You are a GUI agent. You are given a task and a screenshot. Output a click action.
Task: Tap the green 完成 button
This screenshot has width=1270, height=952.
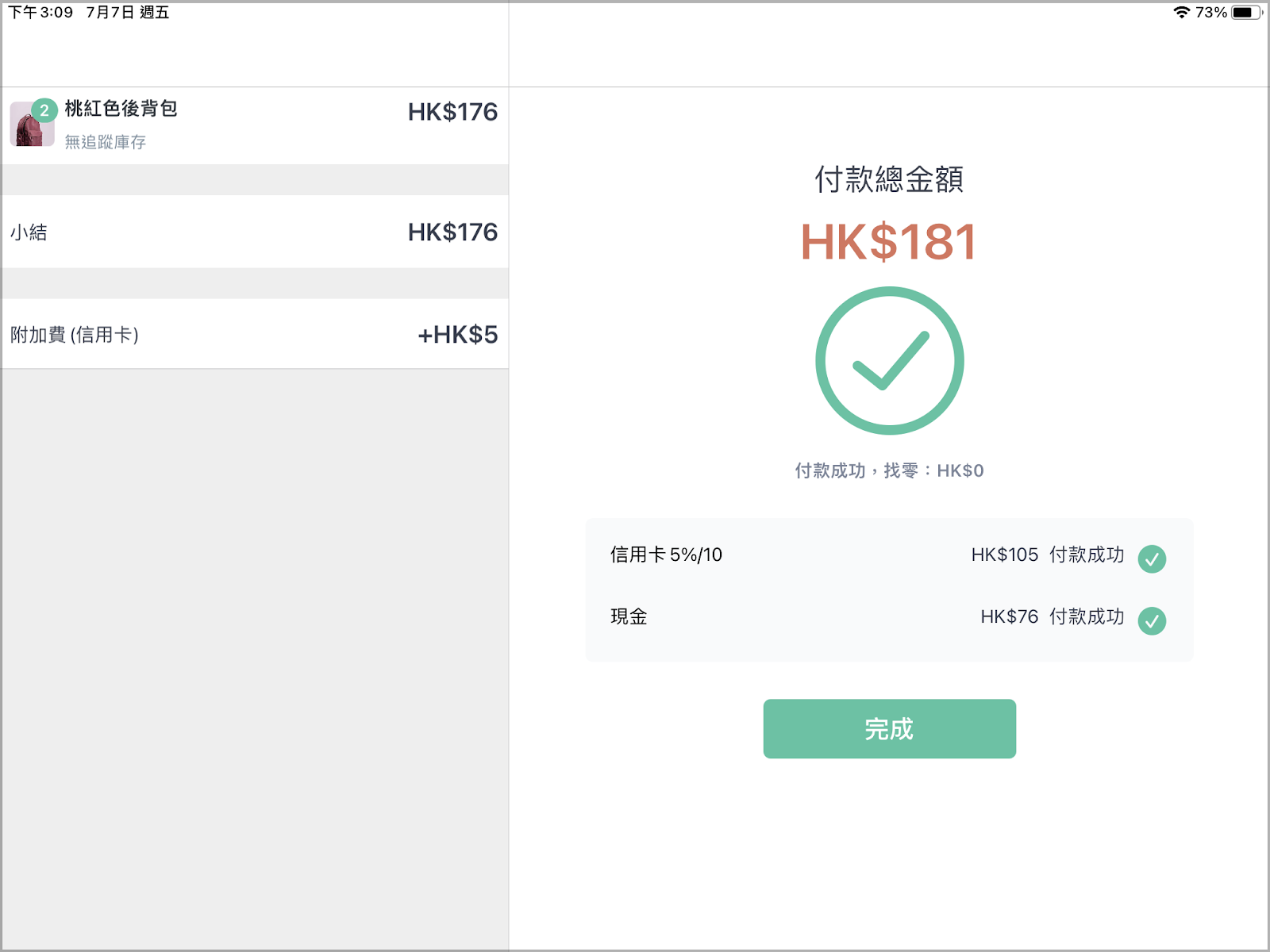(889, 728)
